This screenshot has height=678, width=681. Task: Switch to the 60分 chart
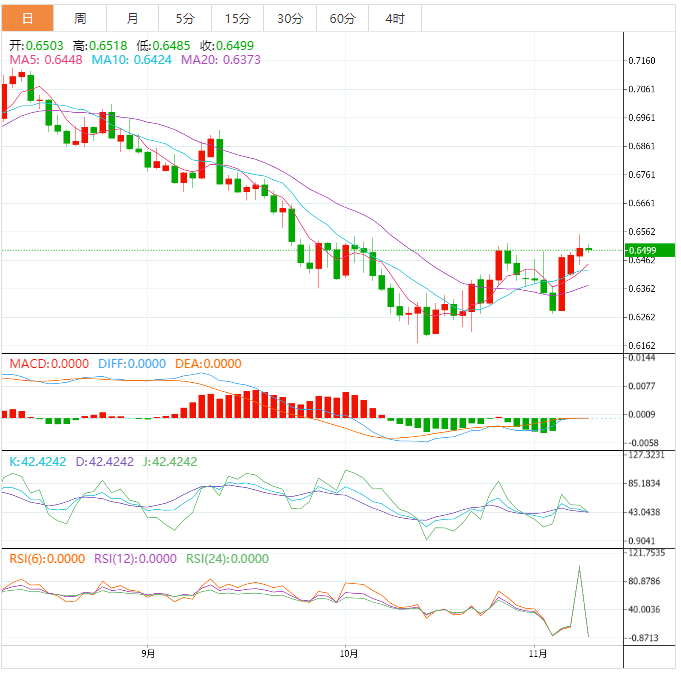342,18
